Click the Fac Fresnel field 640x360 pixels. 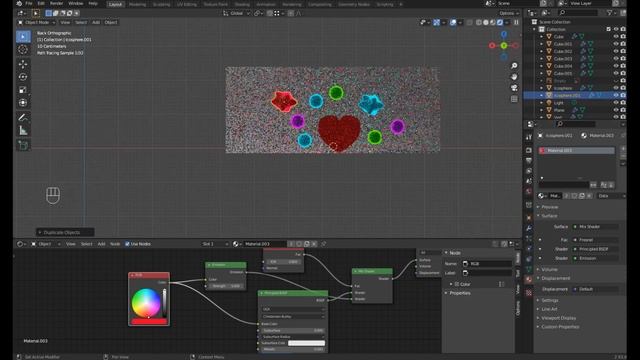(x=595, y=240)
